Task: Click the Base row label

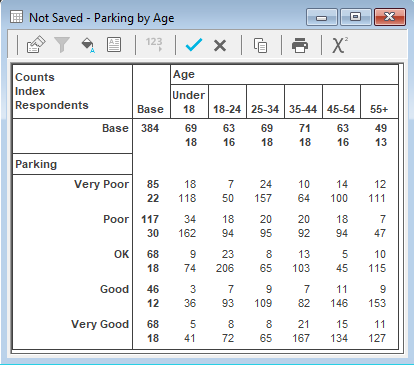Action: (115, 128)
